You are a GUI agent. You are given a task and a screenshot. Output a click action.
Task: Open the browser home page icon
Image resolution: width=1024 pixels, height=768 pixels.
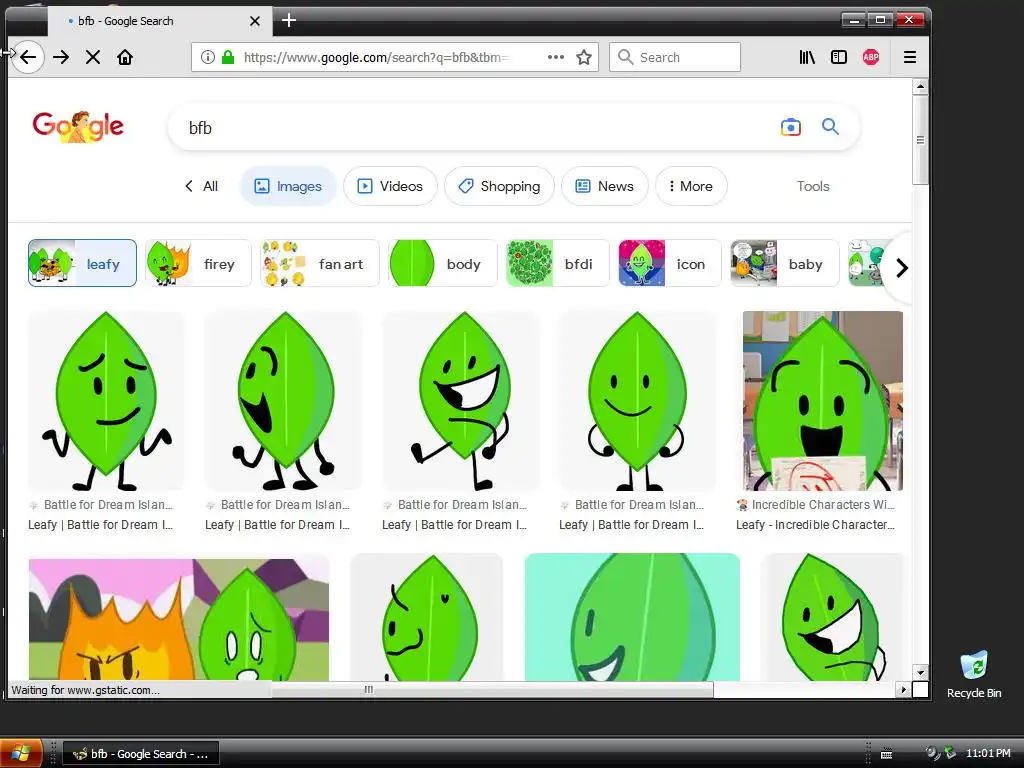pyautogui.click(x=125, y=57)
